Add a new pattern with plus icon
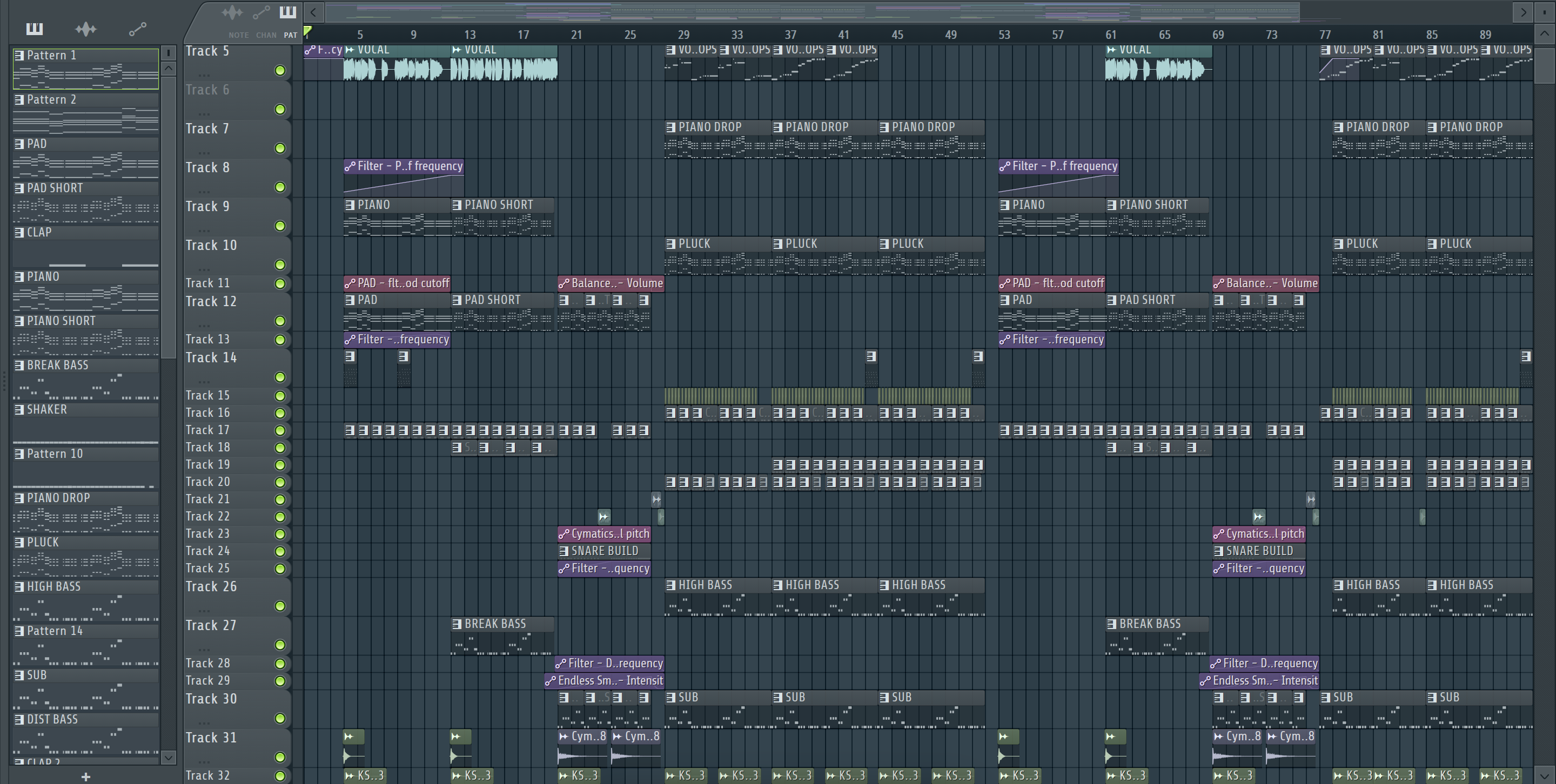 (x=86, y=777)
